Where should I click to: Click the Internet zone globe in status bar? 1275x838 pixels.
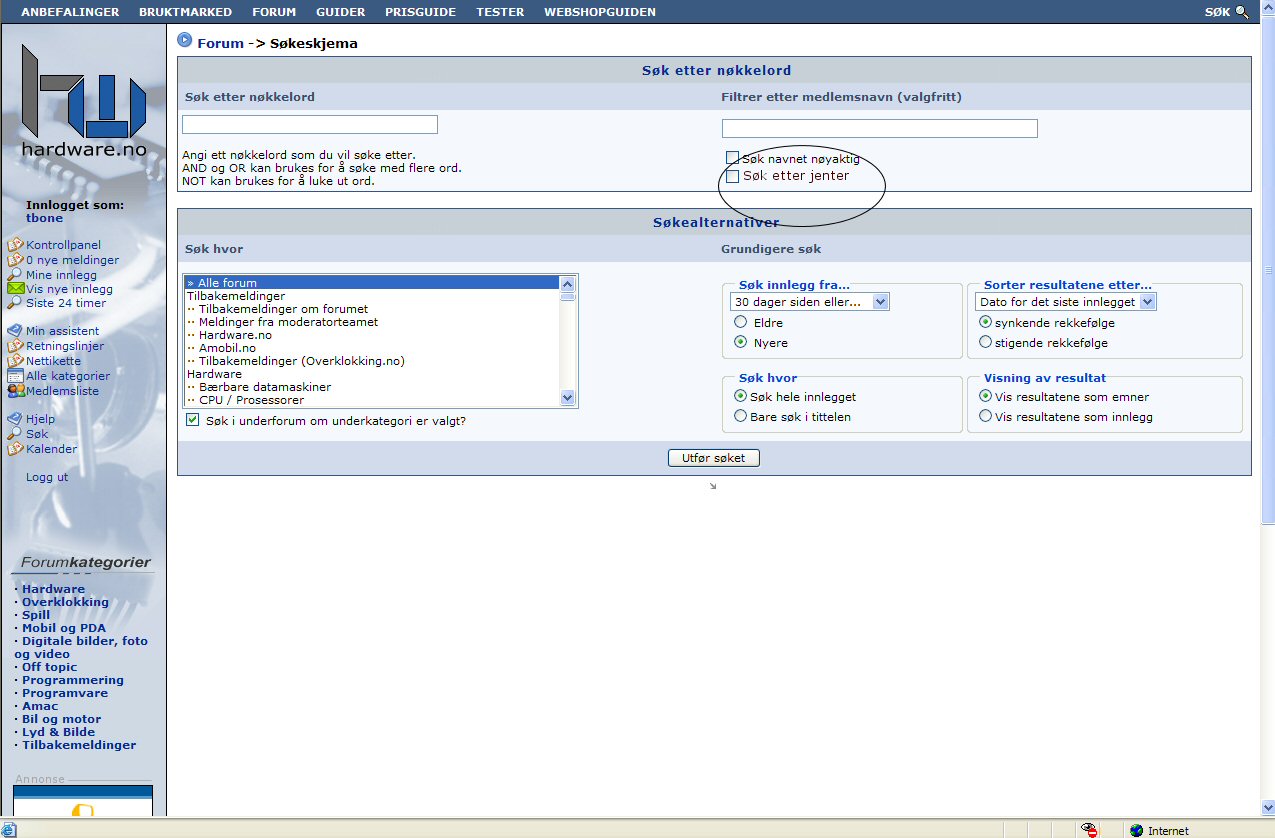pos(1136,830)
